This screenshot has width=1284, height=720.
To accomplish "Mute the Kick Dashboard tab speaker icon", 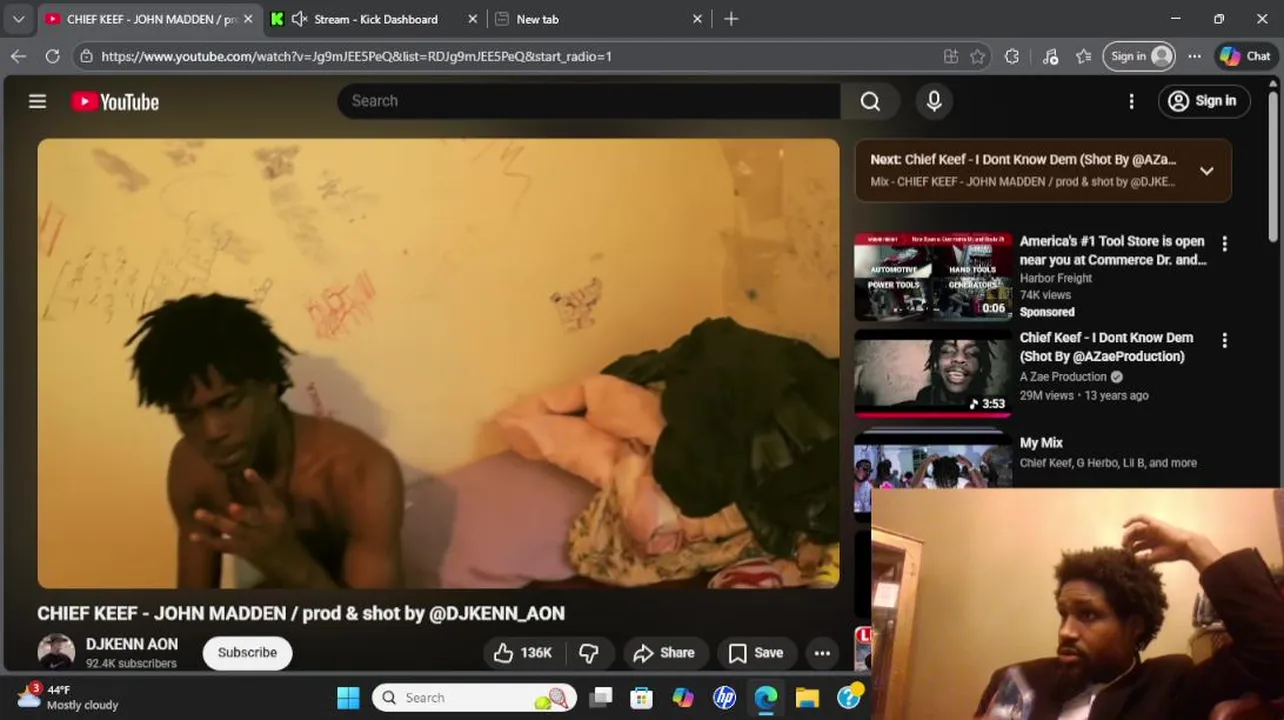I will tap(298, 19).
